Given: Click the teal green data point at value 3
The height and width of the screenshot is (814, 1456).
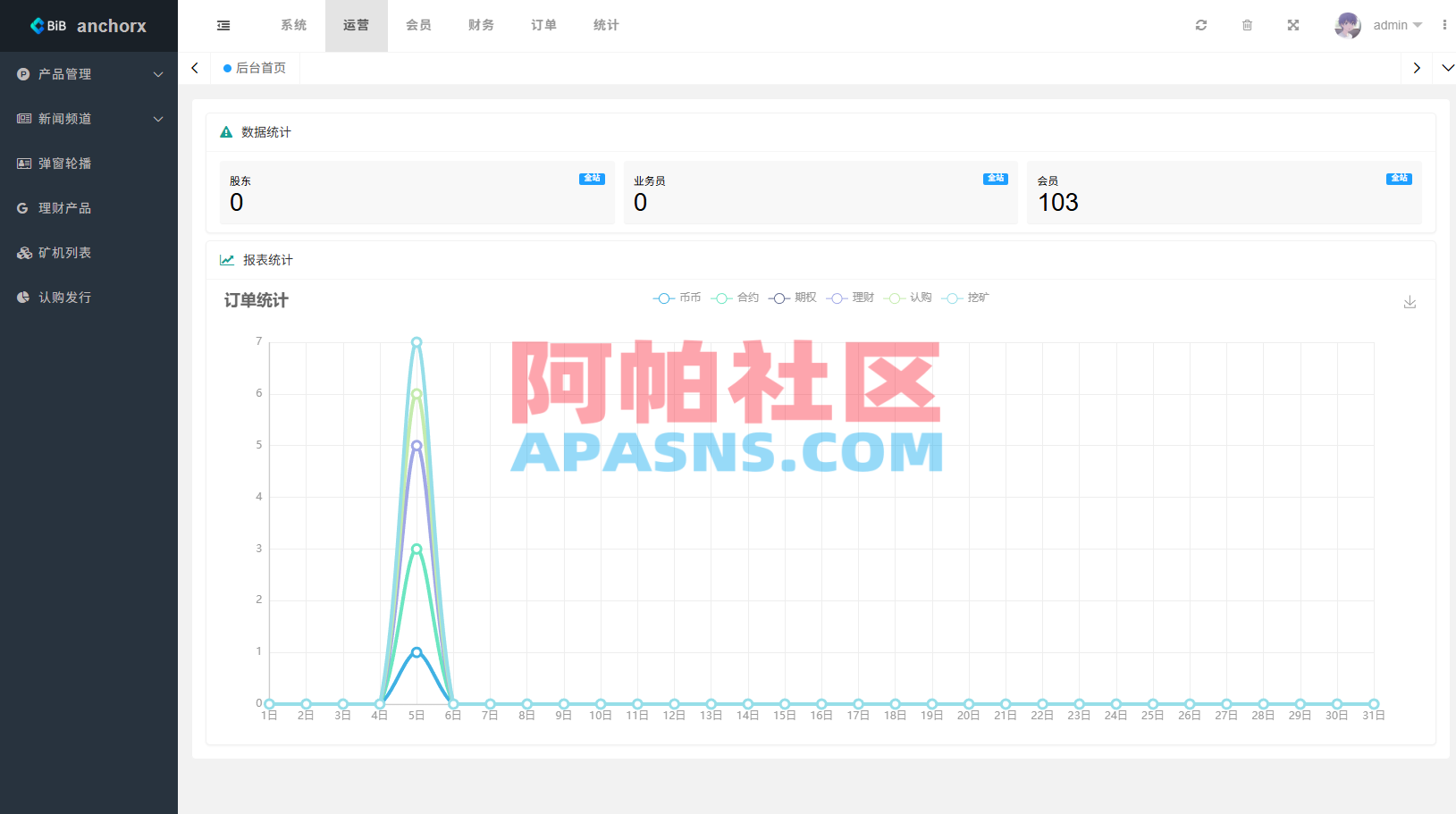Looking at the screenshot, I should 417,549.
